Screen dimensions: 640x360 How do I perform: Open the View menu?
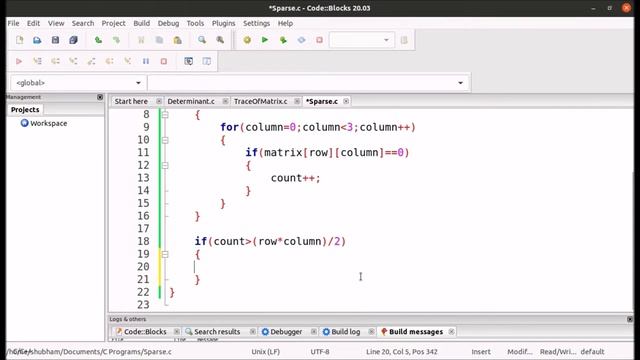point(56,23)
